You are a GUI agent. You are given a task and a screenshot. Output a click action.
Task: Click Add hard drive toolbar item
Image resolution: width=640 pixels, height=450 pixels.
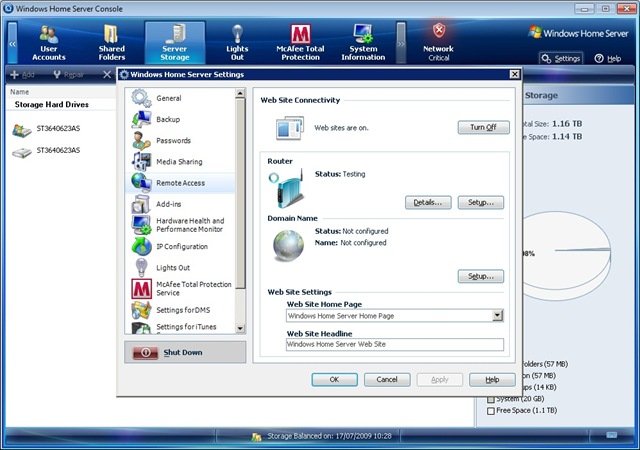click(22, 74)
